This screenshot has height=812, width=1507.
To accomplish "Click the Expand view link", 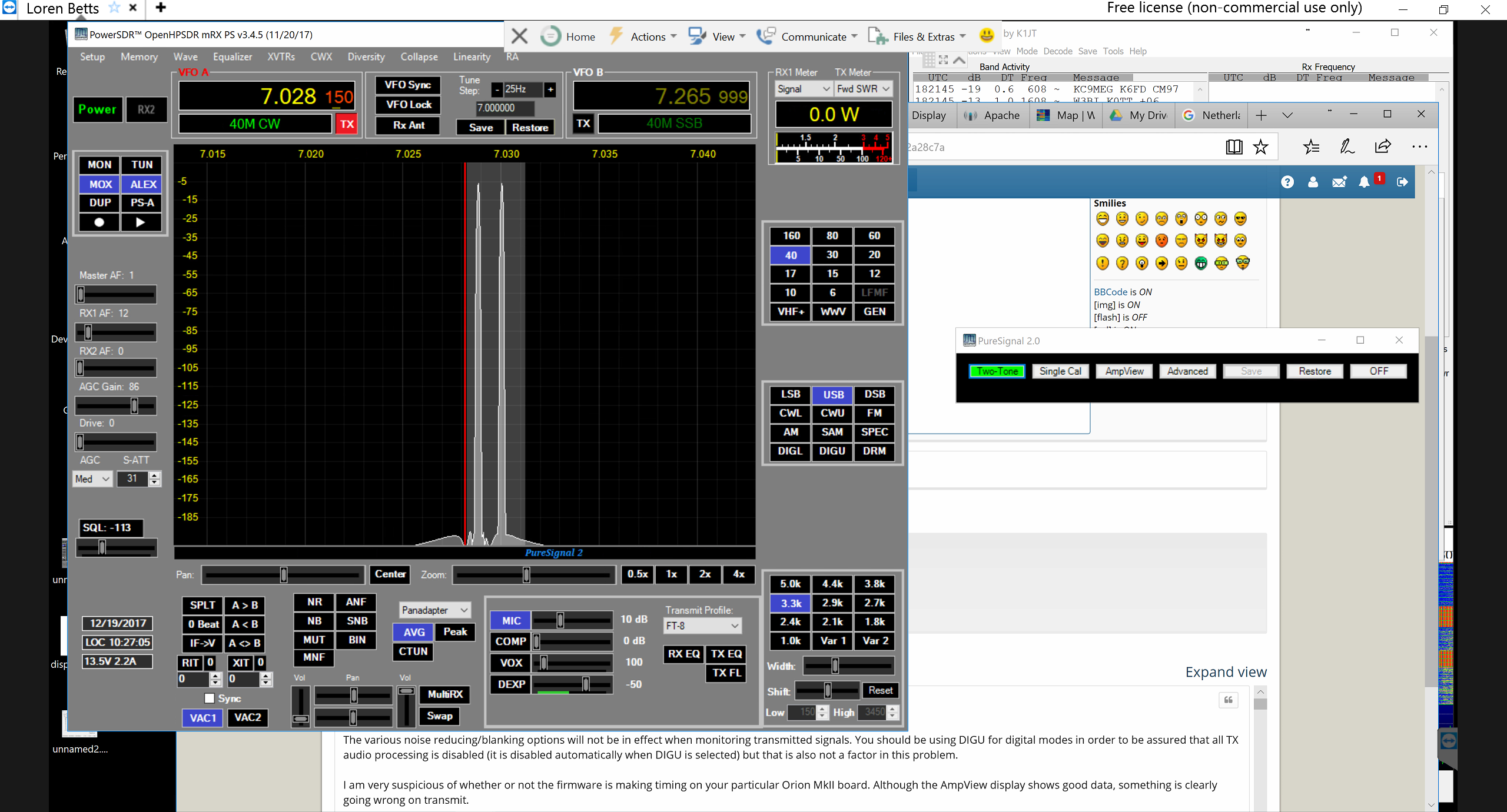I will click(x=1226, y=672).
